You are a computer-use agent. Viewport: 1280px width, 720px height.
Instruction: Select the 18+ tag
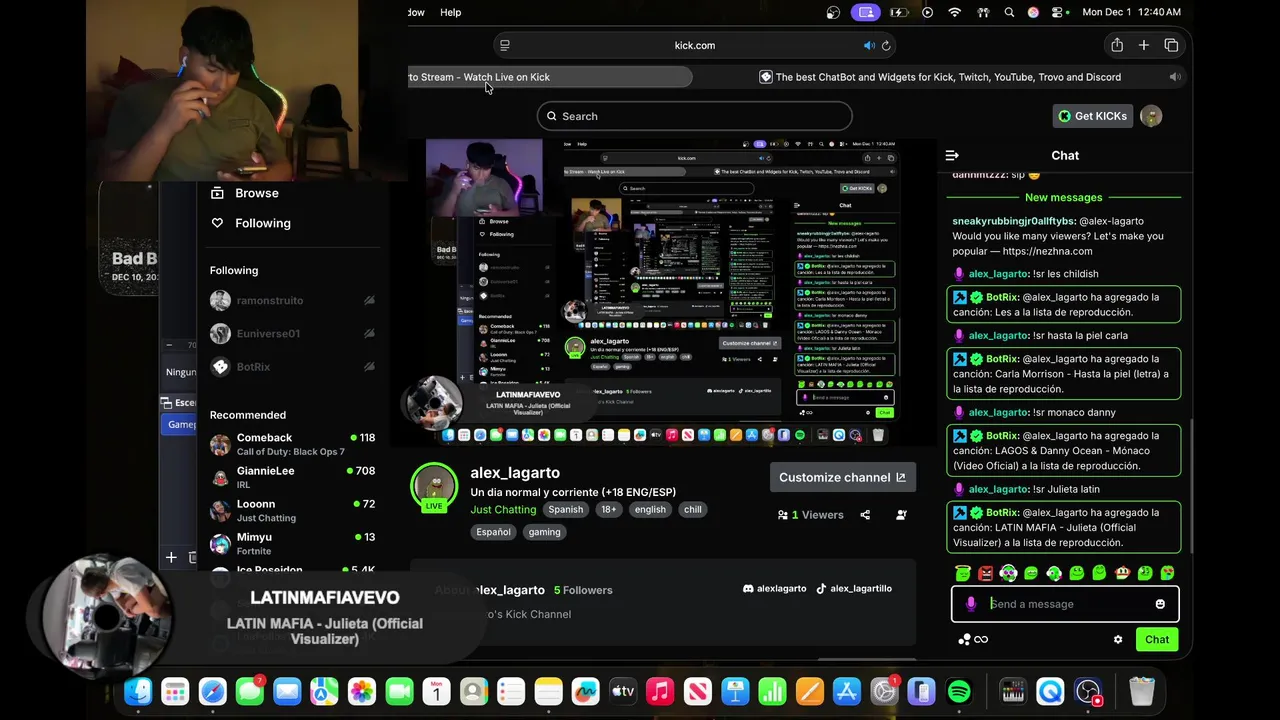(608, 509)
